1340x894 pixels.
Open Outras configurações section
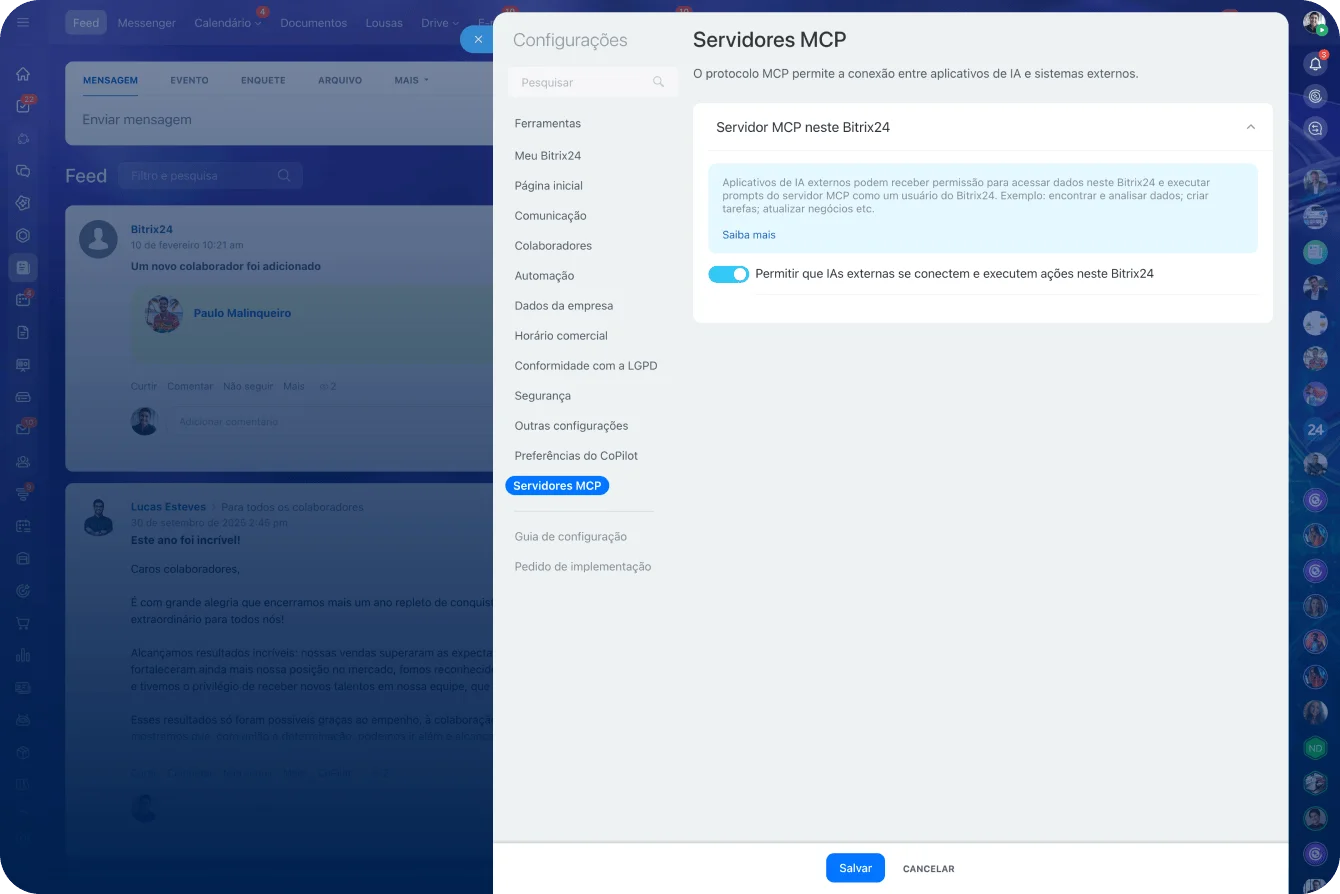click(x=571, y=426)
